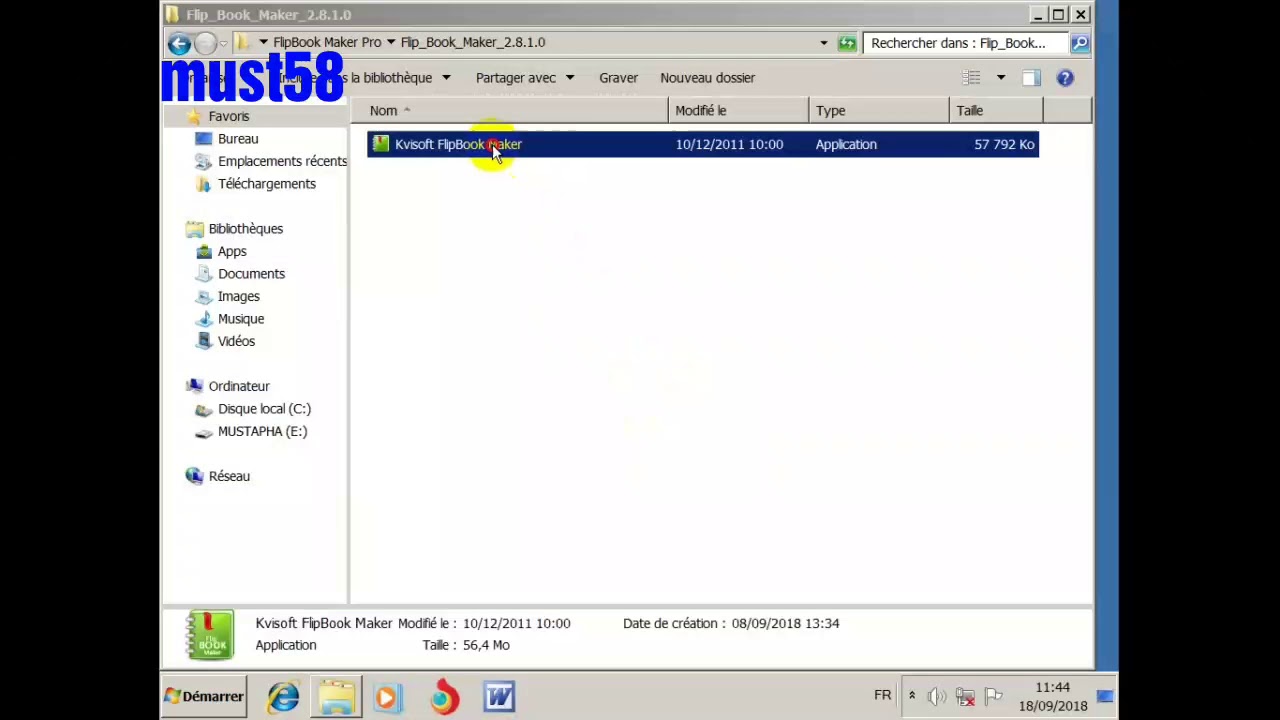The width and height of the screenshot is (1280, 720).
Task: Select Bibliothèques in navigation pane
Action: (x=245, y=229)
